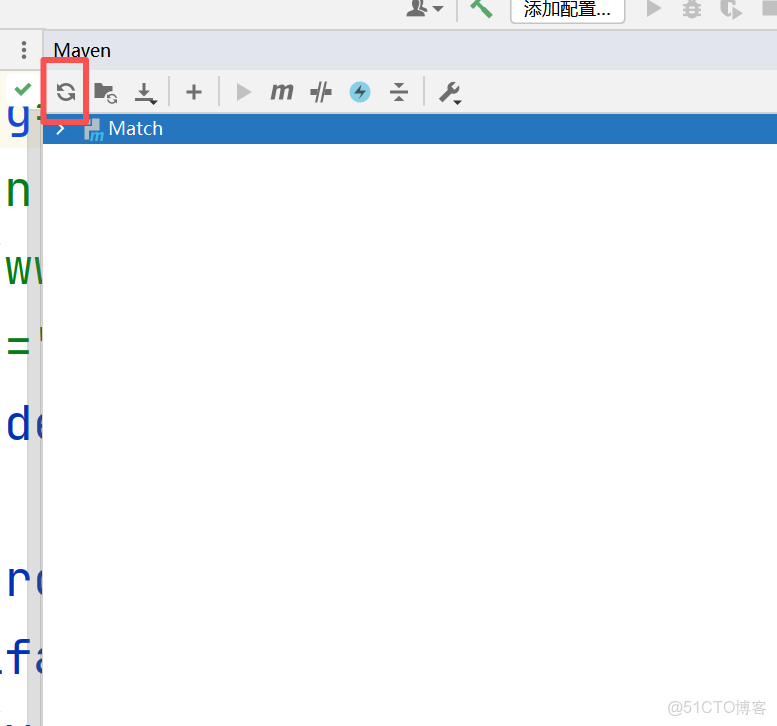Execute Maven goal m icon
The width and height of the screenshot is (777, 726).
(282, 92)
